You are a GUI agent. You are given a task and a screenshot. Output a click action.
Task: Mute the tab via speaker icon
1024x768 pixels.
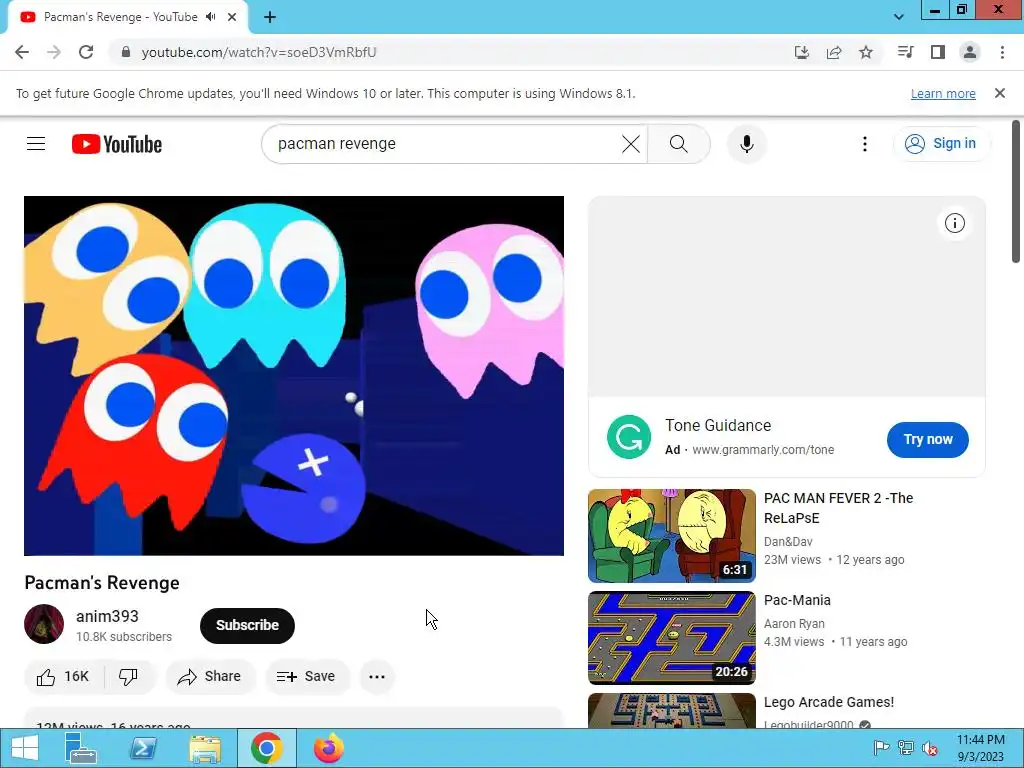click(x=210, y=17)
